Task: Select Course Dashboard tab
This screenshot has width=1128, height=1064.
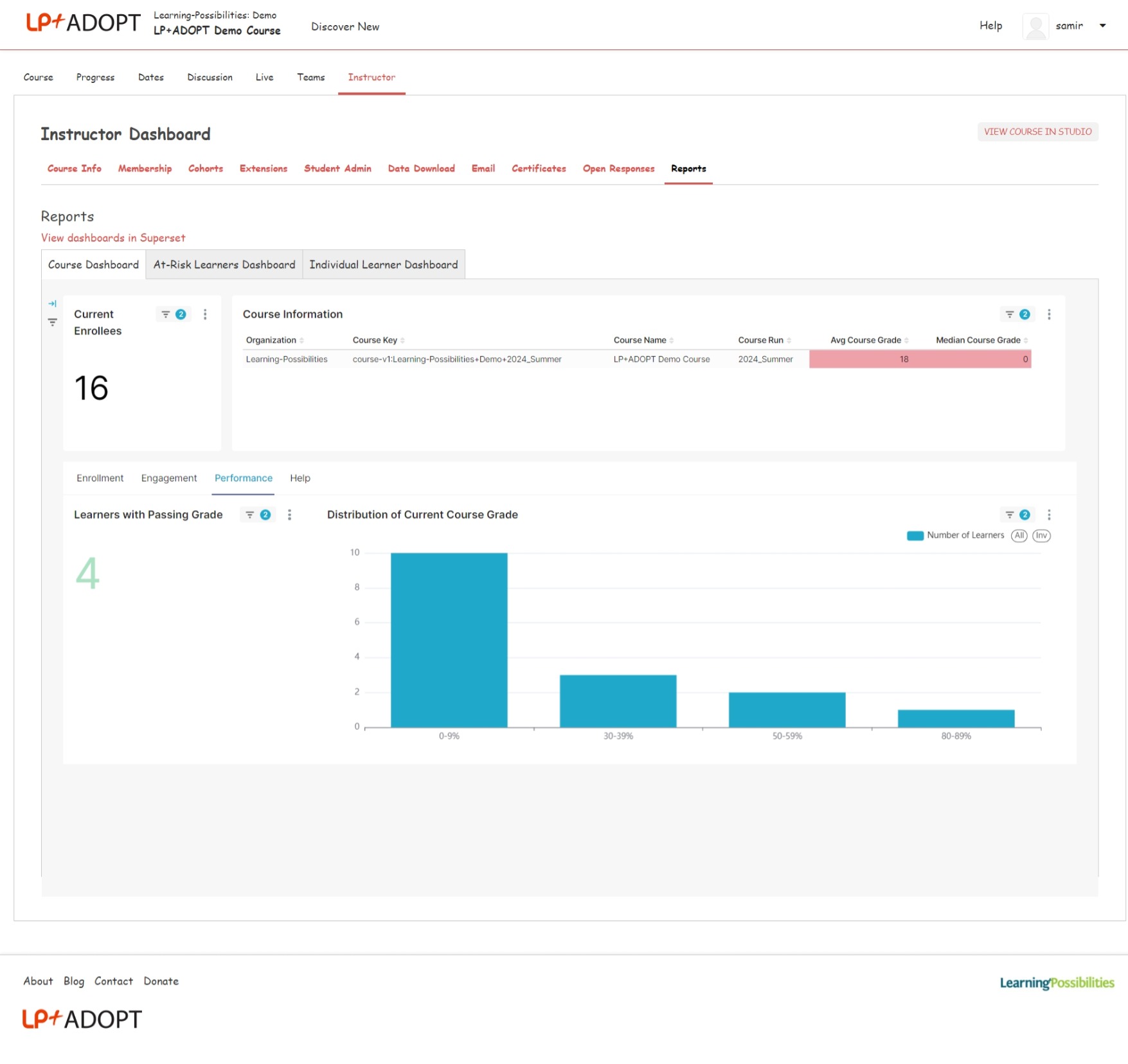Action: pyautogui.click(x=93, y=265)
